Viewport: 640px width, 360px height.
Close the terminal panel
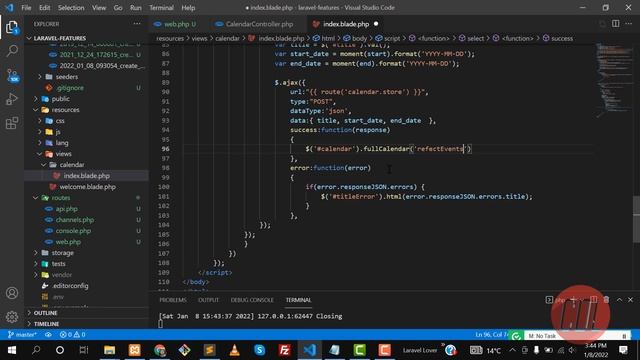point(631,300)
